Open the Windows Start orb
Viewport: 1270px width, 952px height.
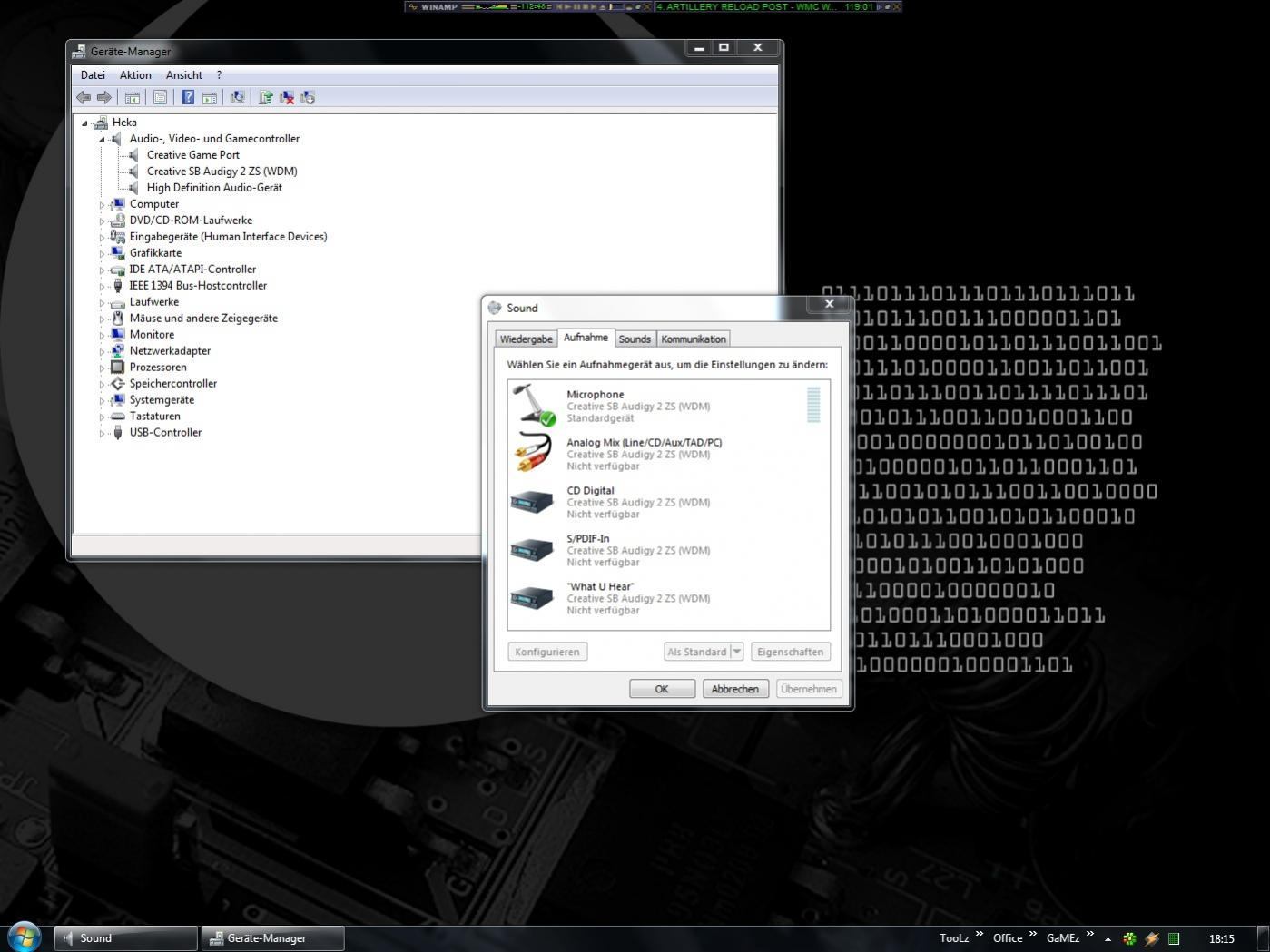tap(25, 937)
